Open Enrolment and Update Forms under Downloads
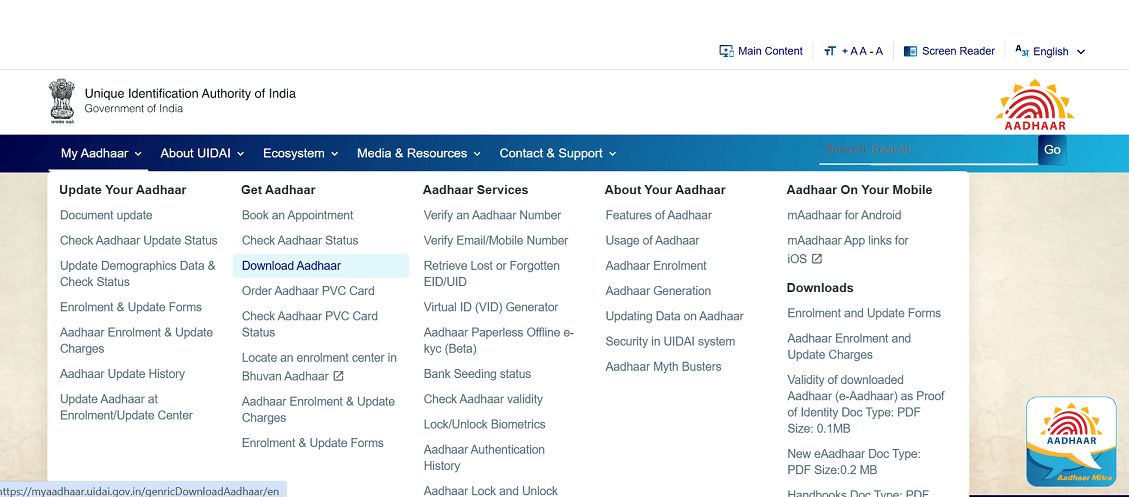The image size is (1129, 497). [864, 313]
